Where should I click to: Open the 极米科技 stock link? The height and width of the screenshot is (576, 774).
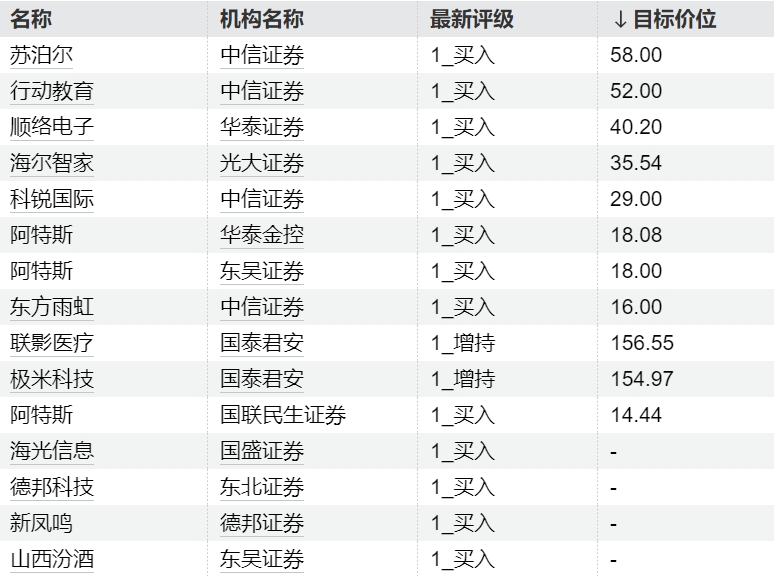pyautogui.click(x=52, y=379)
